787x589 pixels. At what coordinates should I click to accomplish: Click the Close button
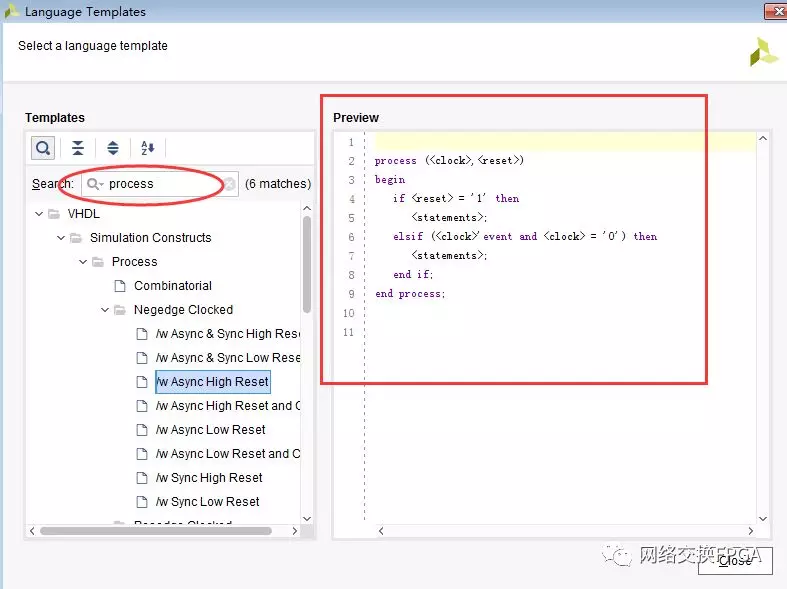point(735,561)
